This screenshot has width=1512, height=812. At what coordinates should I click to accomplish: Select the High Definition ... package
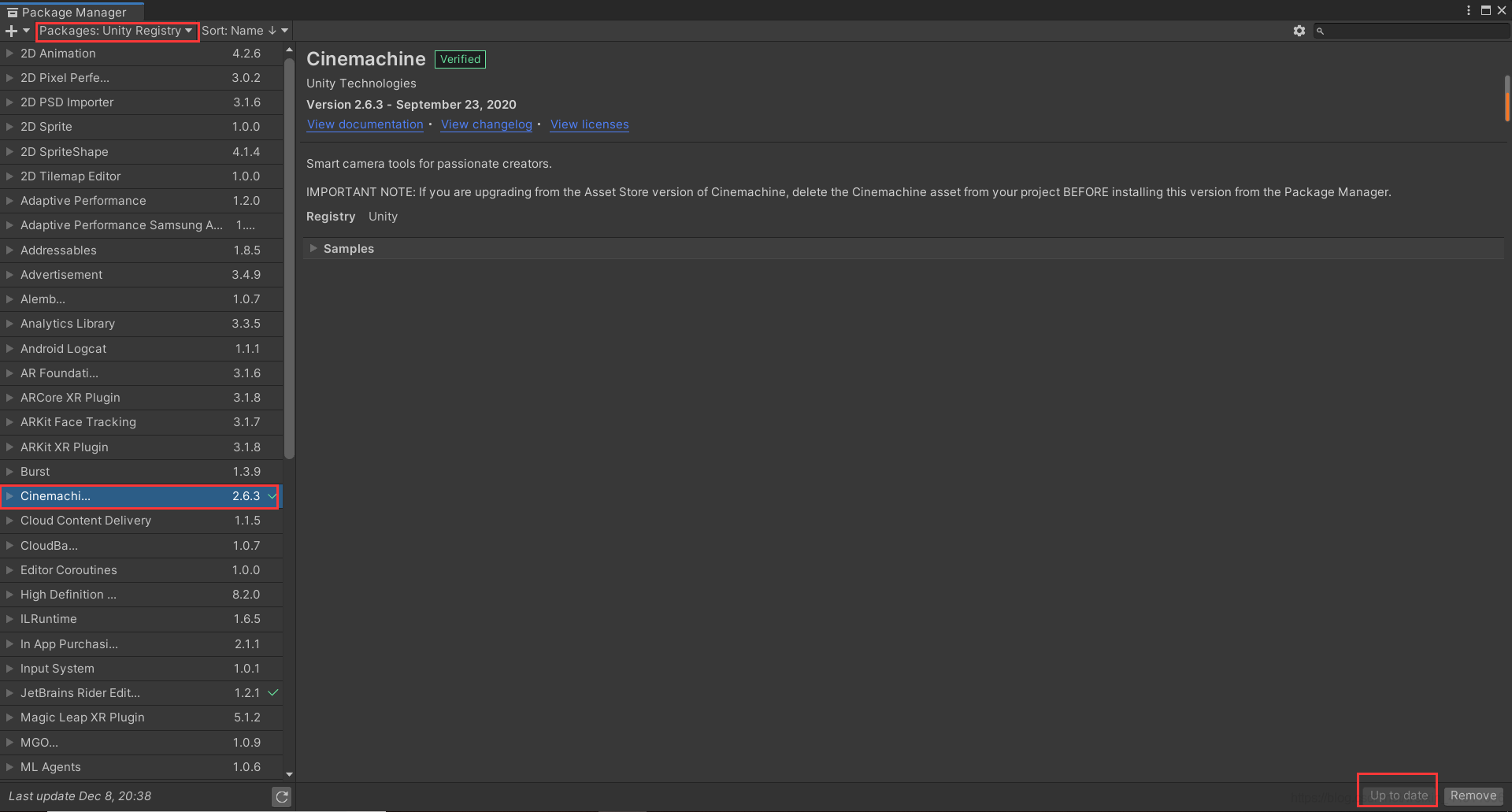pos(142,595)
